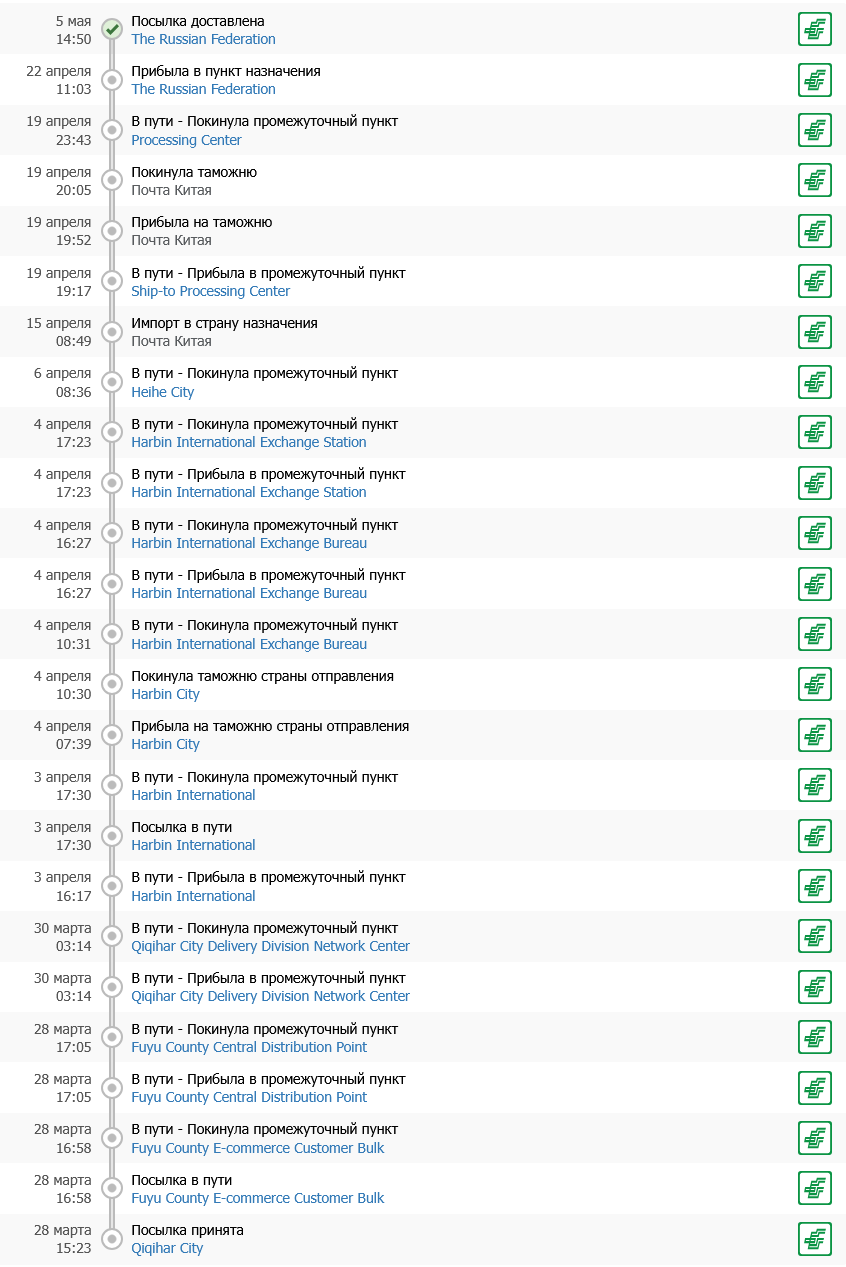846x1267 pixels.
Task: Click China Post icon for 'Посылка доставлена' row
Action: click(x=815, y=29)
